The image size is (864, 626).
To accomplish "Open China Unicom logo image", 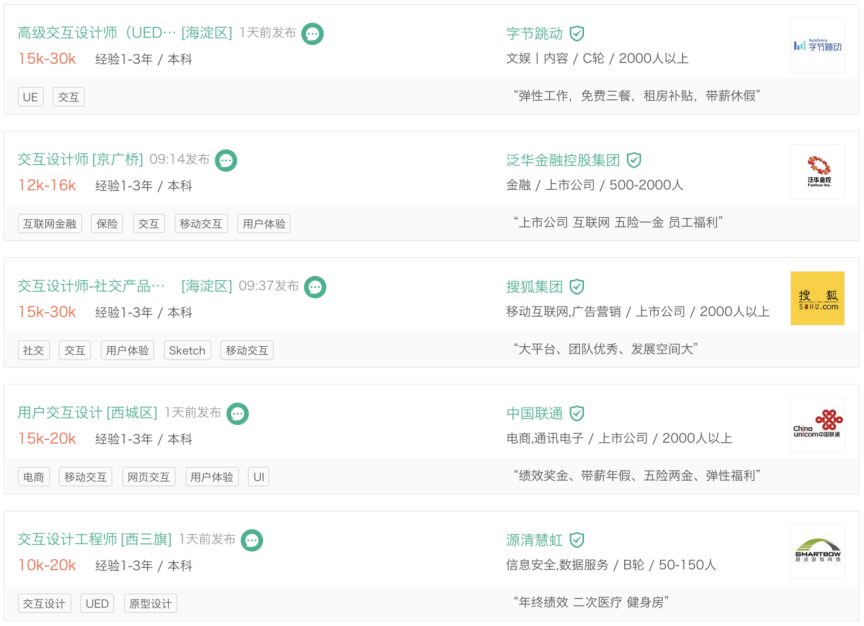I will point(817,425).
